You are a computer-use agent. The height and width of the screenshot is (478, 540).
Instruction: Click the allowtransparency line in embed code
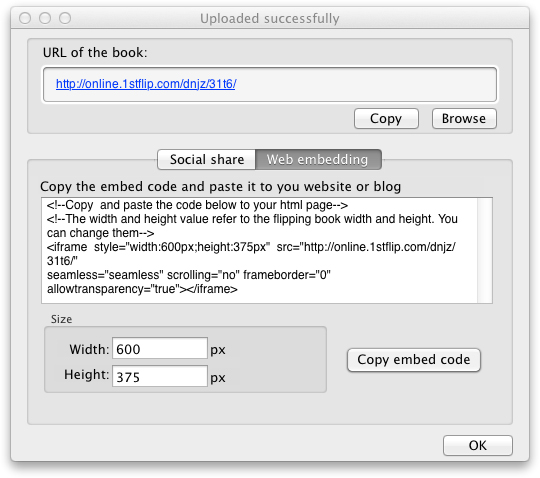click(142, 289)
